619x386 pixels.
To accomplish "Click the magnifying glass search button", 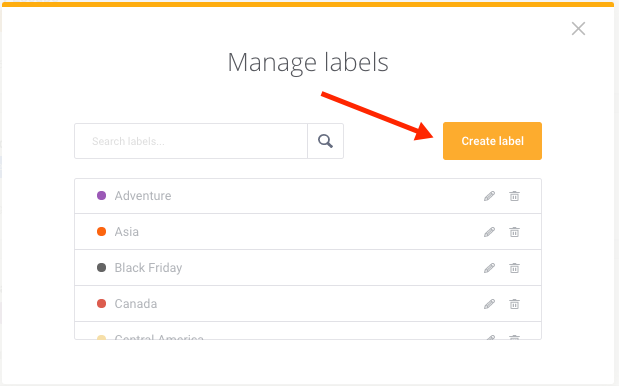I will [325, 141].
